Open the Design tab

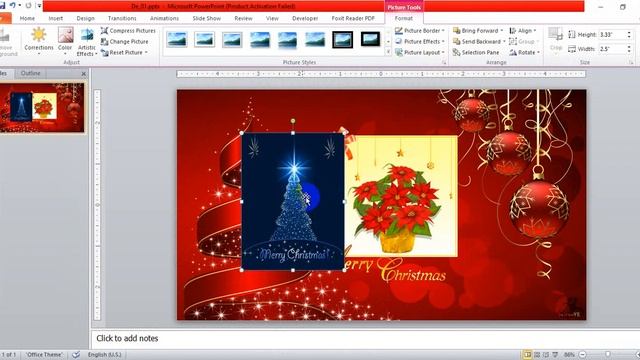(x=85, y=18)
